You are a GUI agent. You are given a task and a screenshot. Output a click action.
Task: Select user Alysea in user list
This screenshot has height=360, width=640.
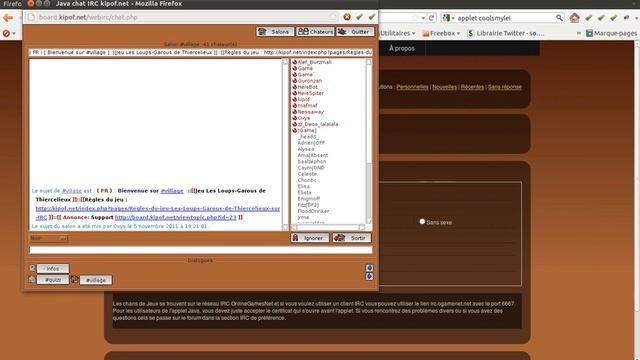(306, 149)
